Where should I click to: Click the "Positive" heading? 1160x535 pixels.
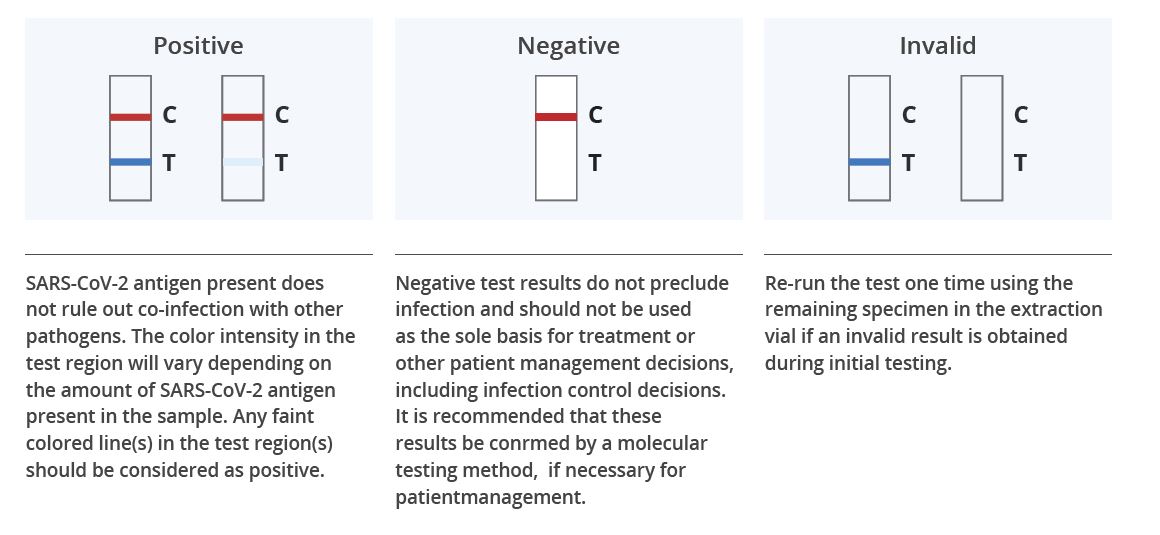click(198, 46)
